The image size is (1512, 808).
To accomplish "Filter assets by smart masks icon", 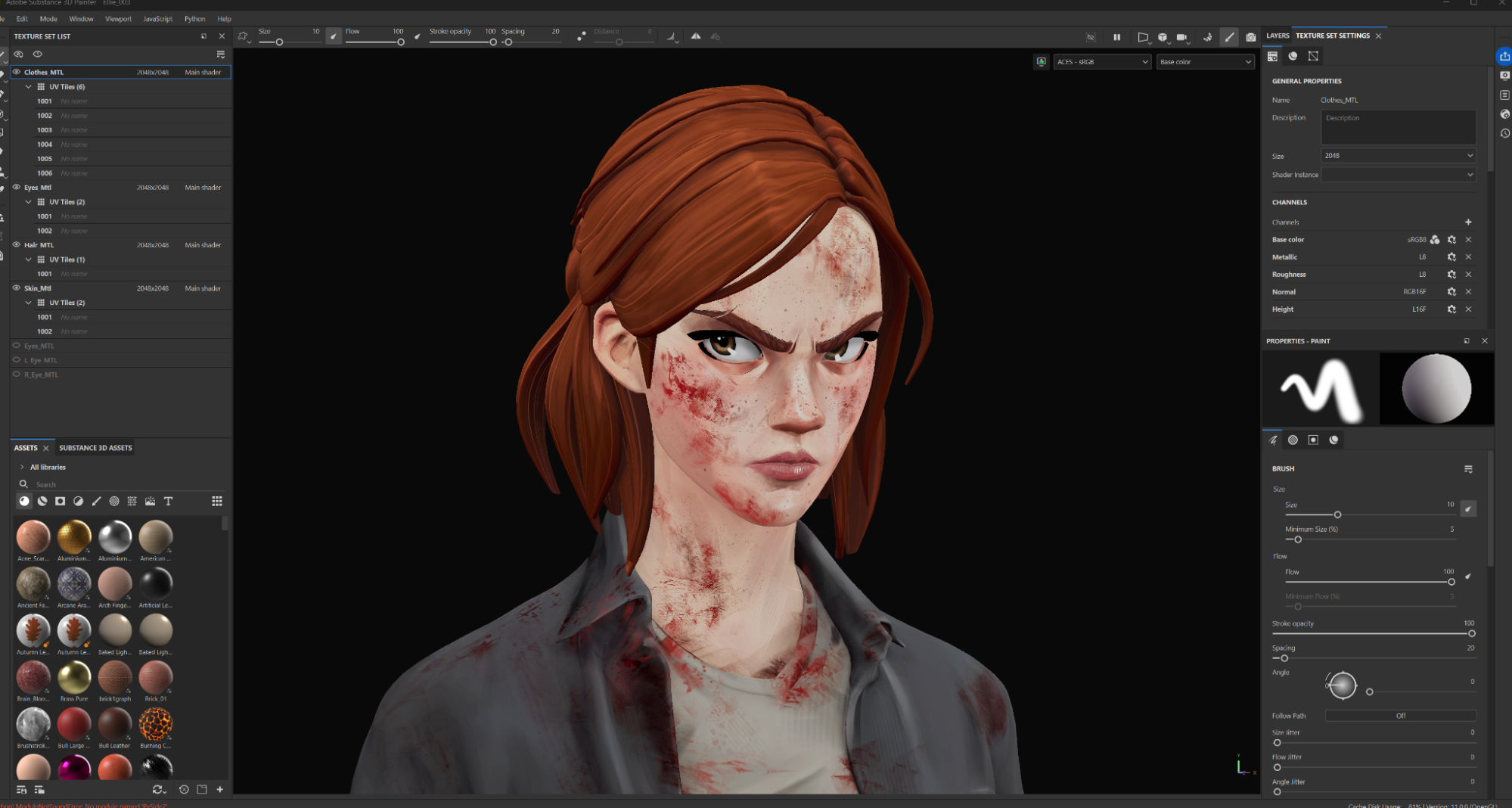I will coord(61,501).
